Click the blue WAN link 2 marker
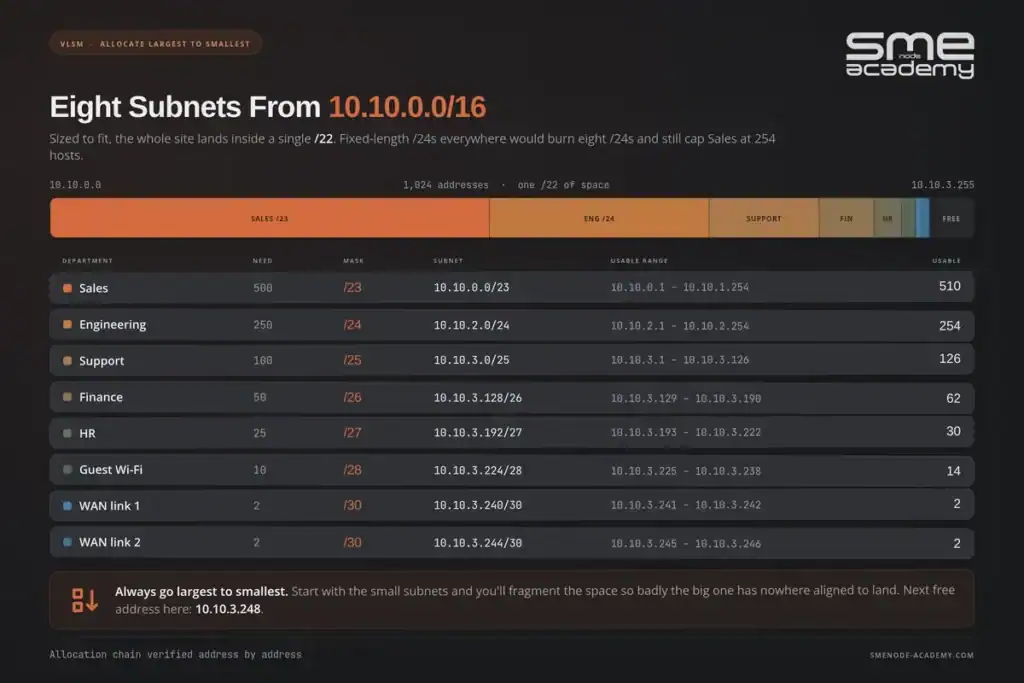 [67, 542]
